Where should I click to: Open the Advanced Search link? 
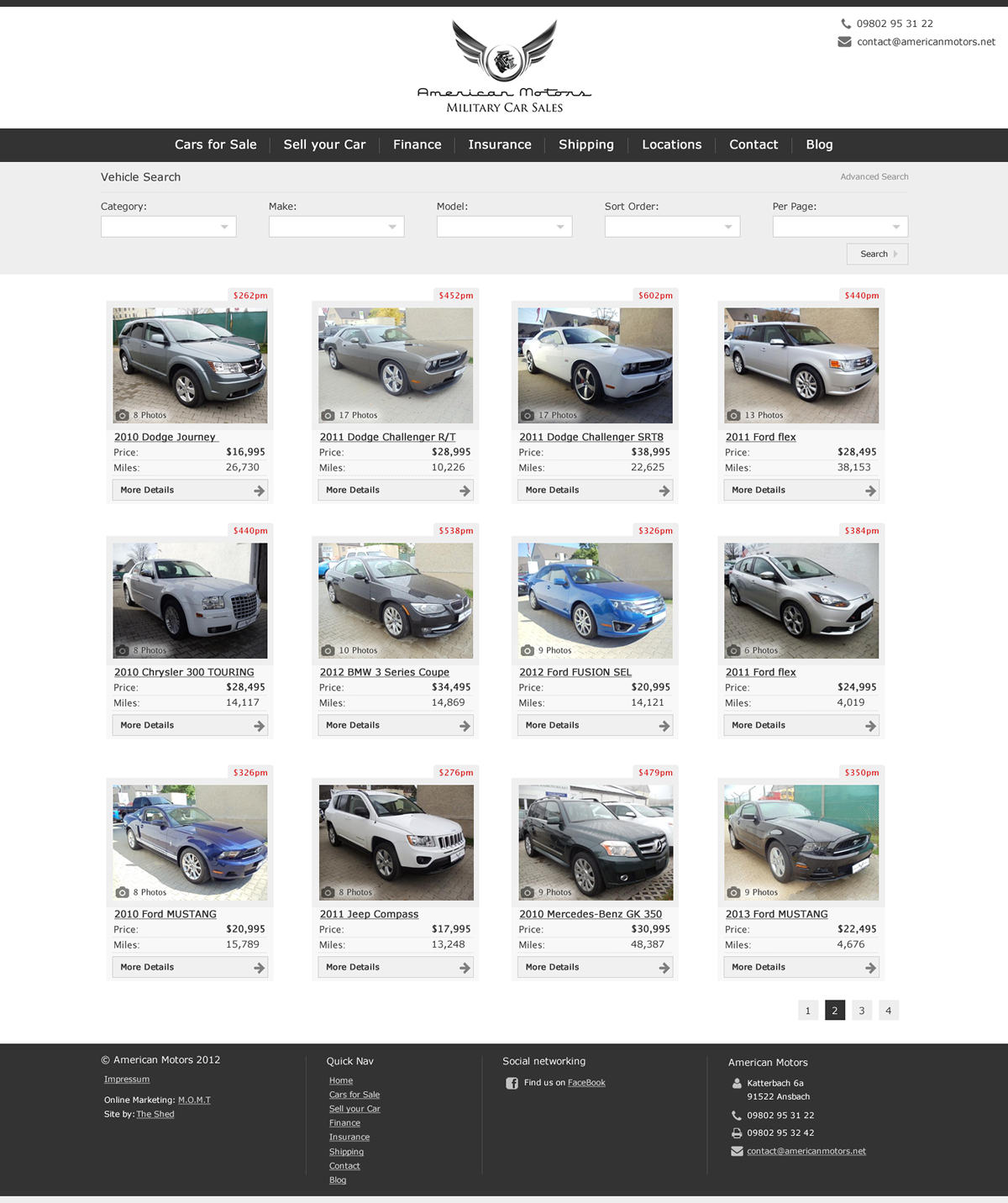pos(874,176)
